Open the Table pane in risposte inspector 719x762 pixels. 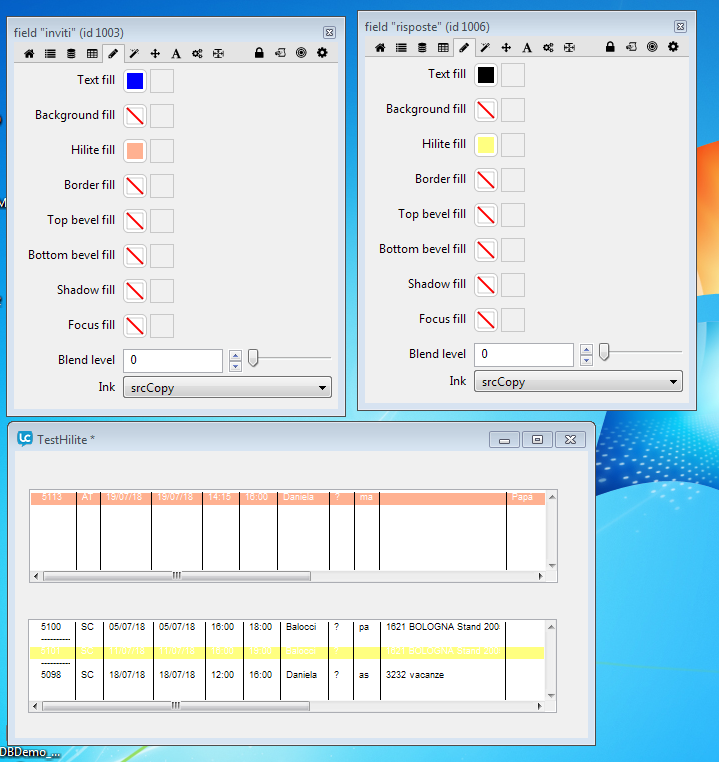[x=443, y=48]
